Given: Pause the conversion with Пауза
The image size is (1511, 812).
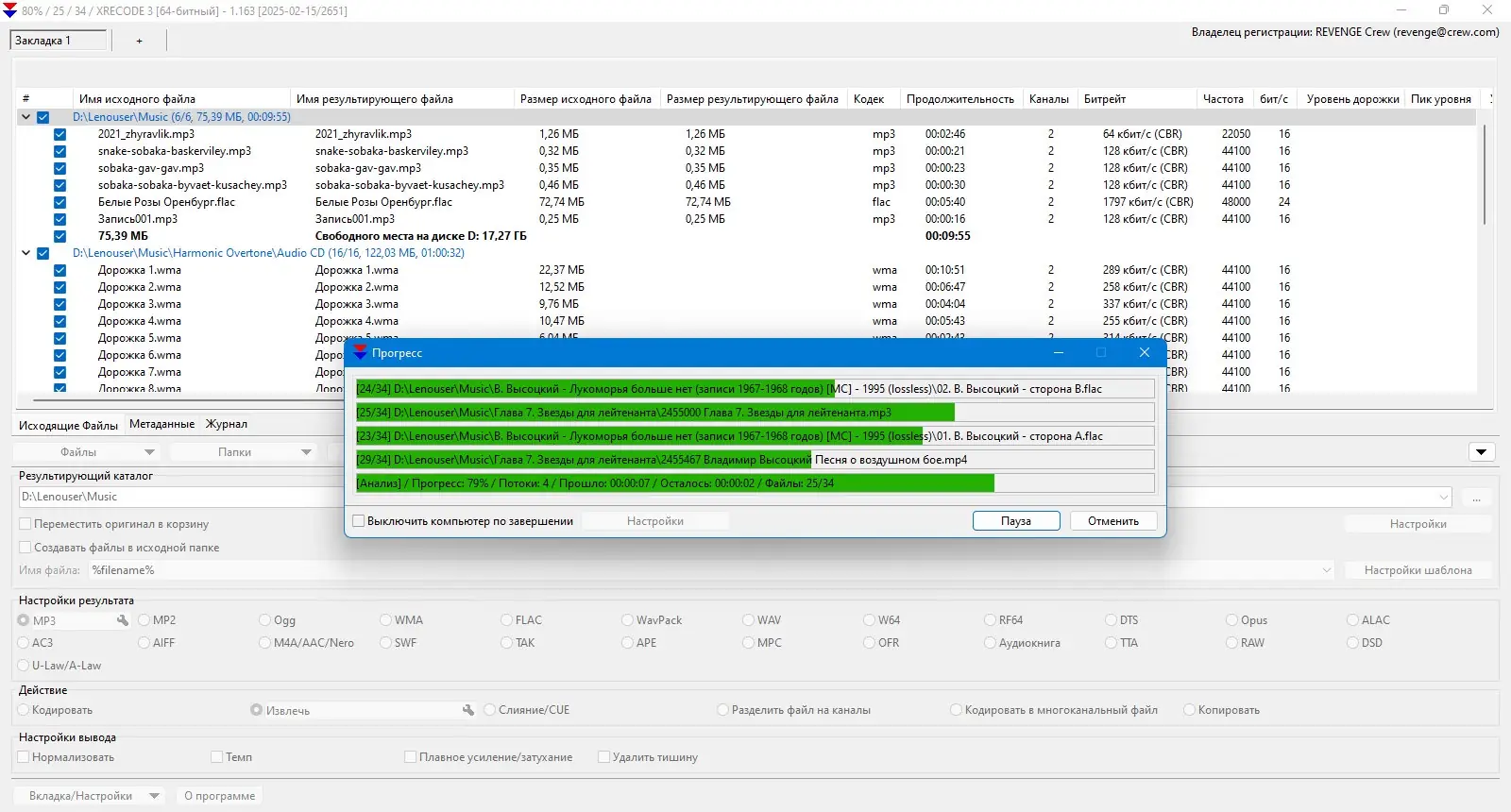Looking at the screenshot, I should (x=1016, y=521).
